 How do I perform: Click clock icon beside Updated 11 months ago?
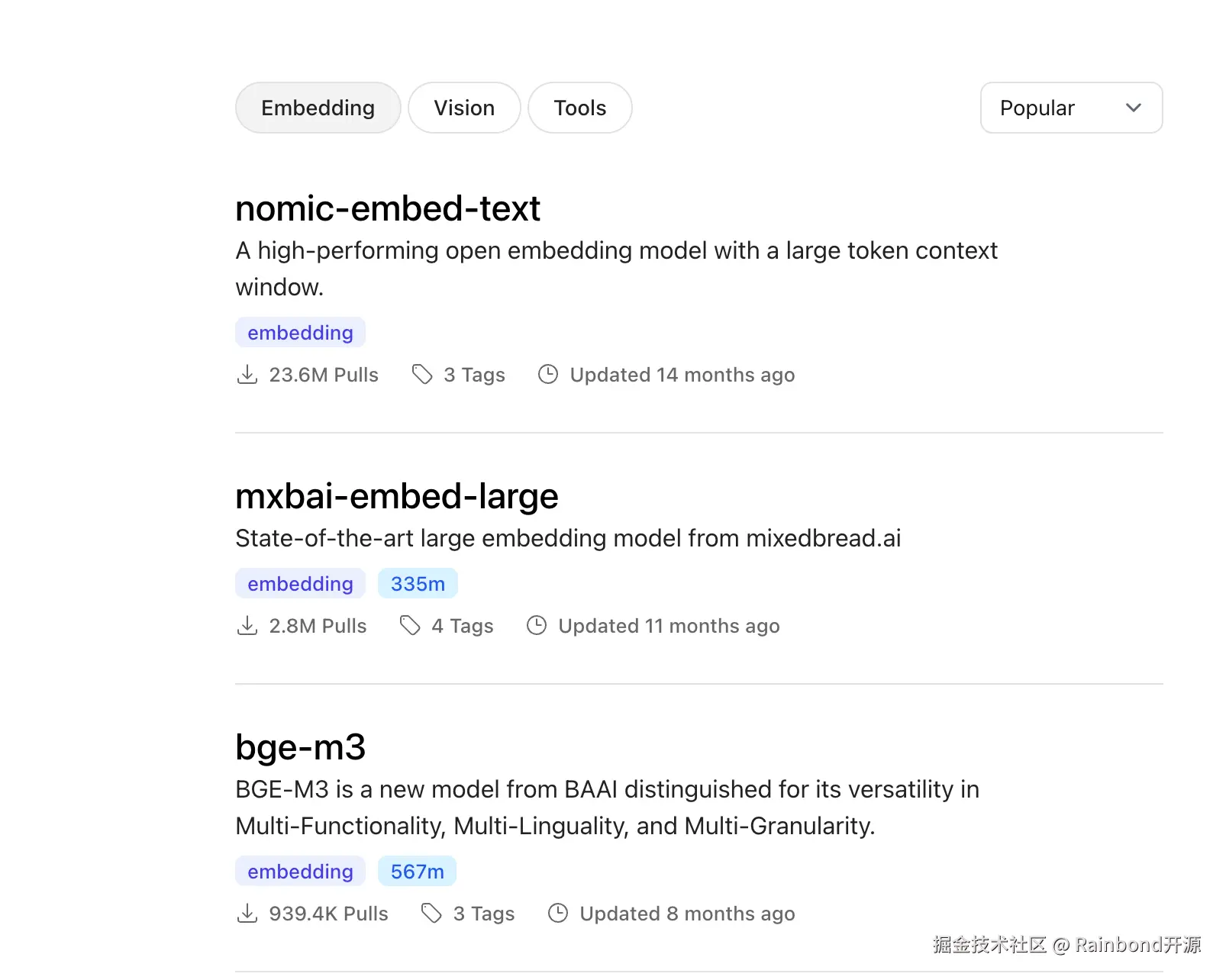[537, 626]
